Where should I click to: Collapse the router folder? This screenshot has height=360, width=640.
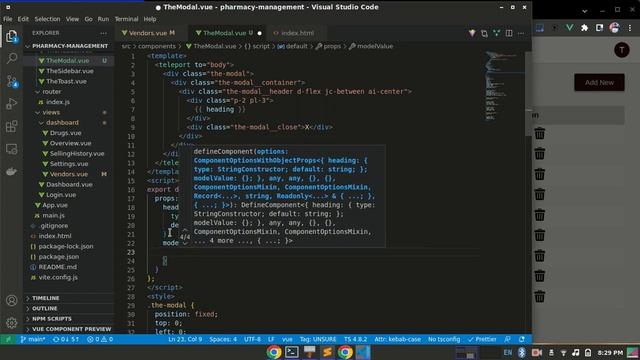(51, 92)
